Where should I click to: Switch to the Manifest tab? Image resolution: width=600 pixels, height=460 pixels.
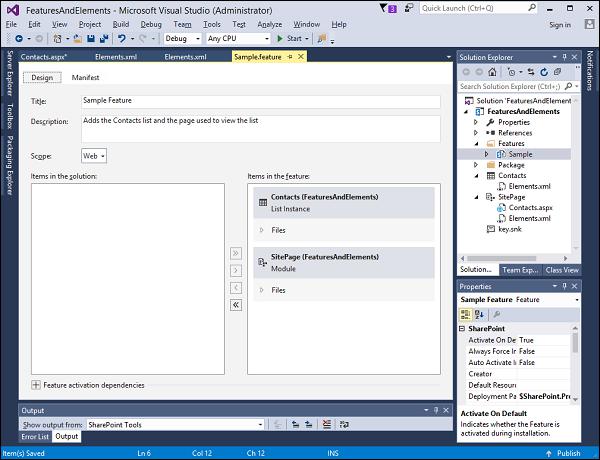coord(85,77)
